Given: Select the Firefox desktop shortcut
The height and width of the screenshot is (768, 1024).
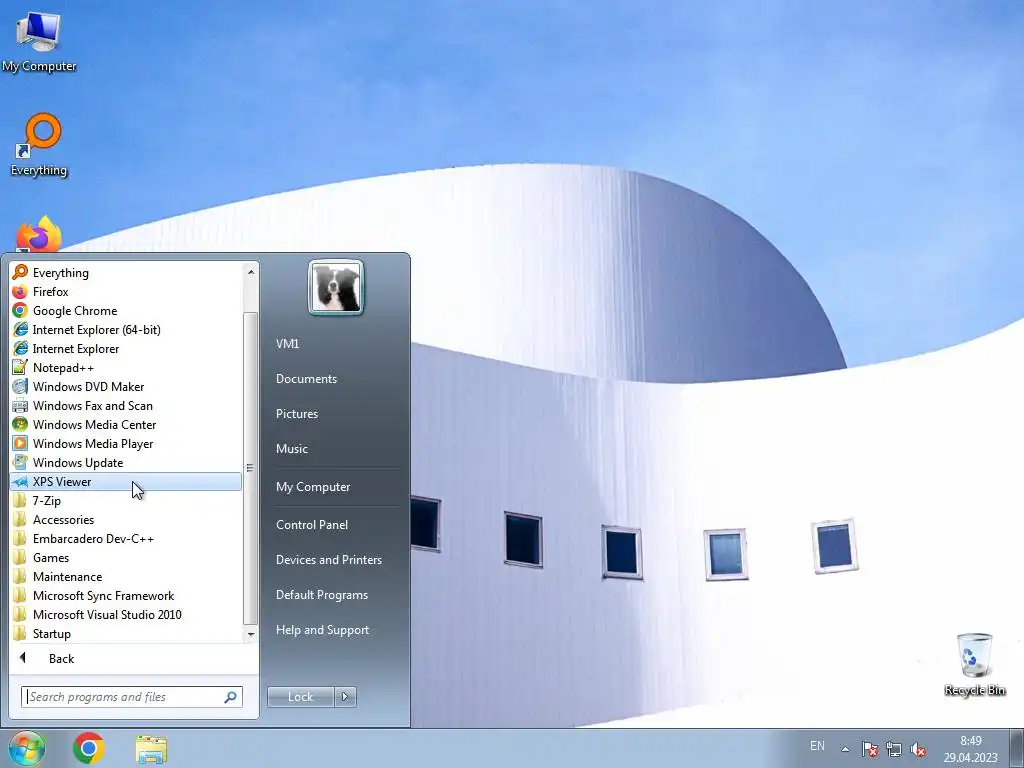Looking at the screenshot, I should point(39,235).
